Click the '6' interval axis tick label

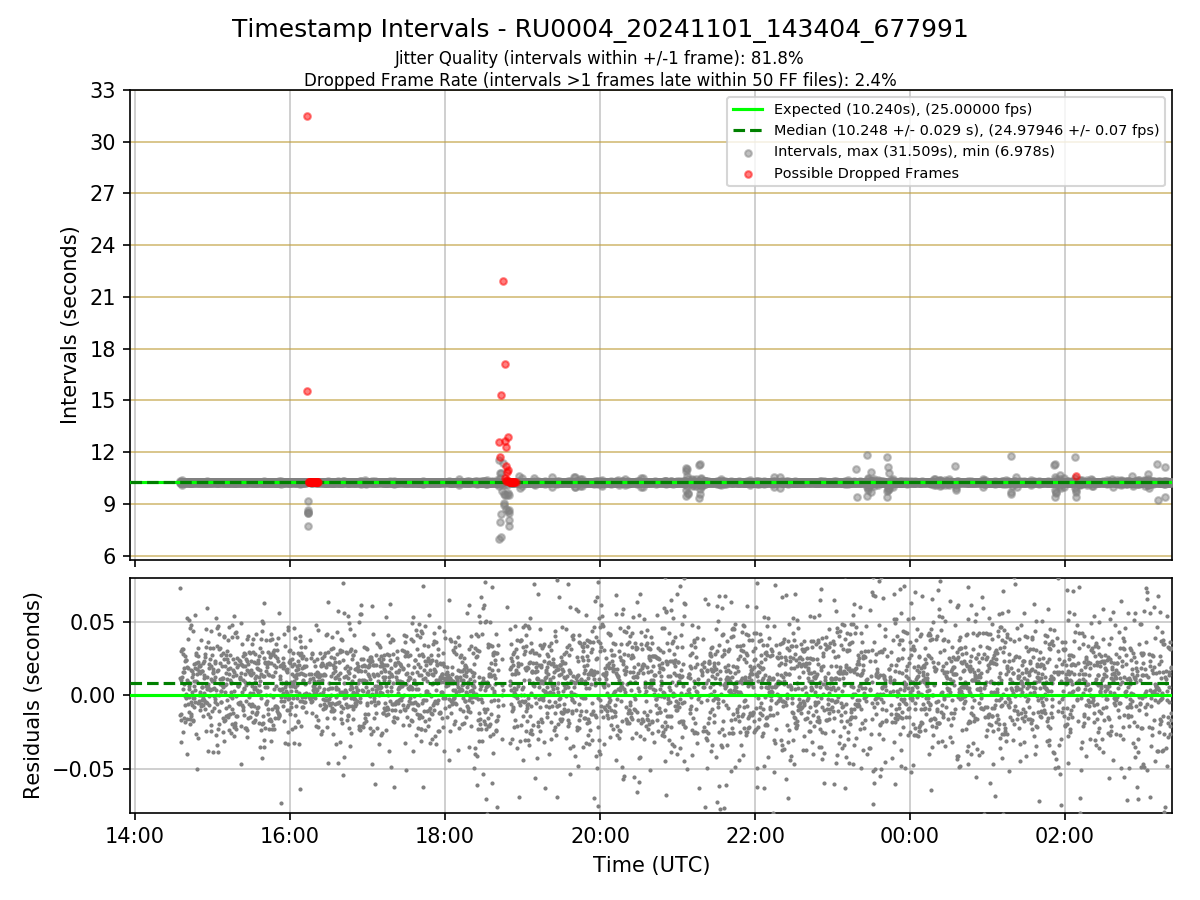pyautogui.click(x=111, y=557)
